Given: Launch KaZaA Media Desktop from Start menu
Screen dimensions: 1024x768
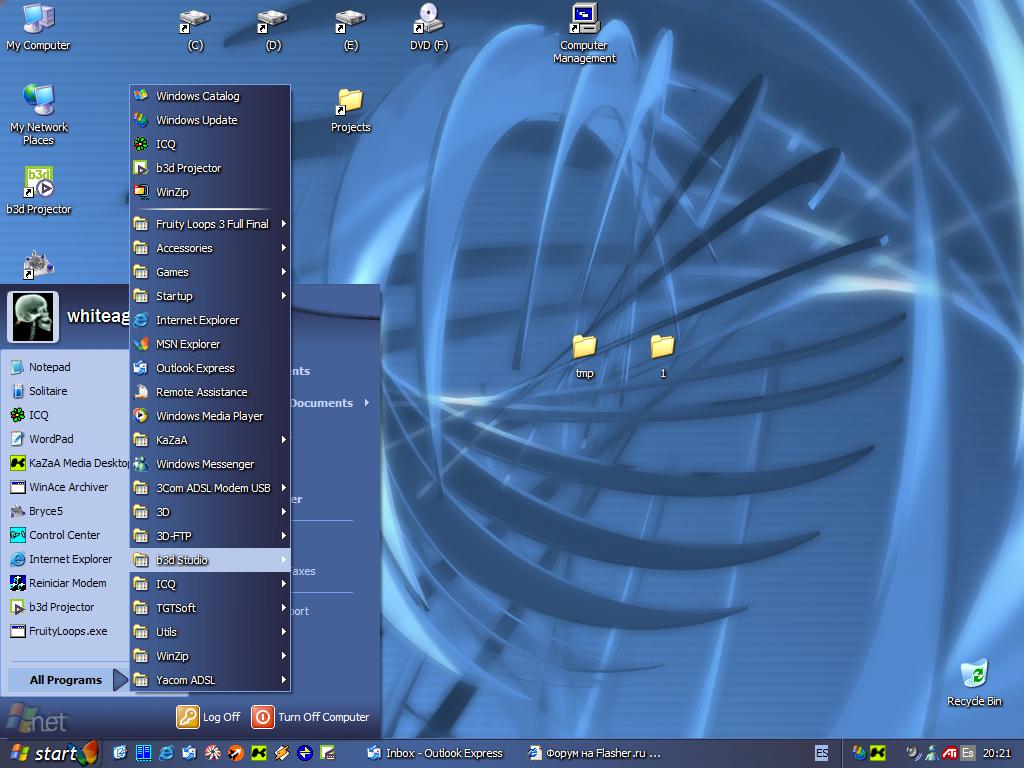Looking at the screenshot, I should pos(65,463).
